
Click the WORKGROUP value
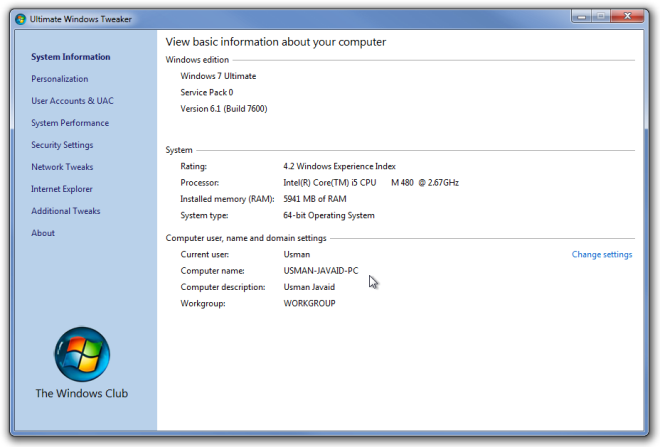point(309,303)
